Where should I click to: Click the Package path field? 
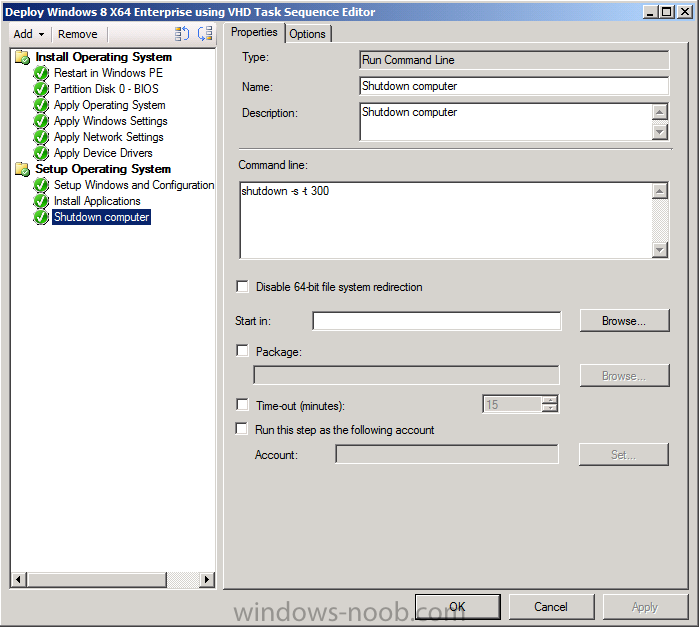coord(406,375)
